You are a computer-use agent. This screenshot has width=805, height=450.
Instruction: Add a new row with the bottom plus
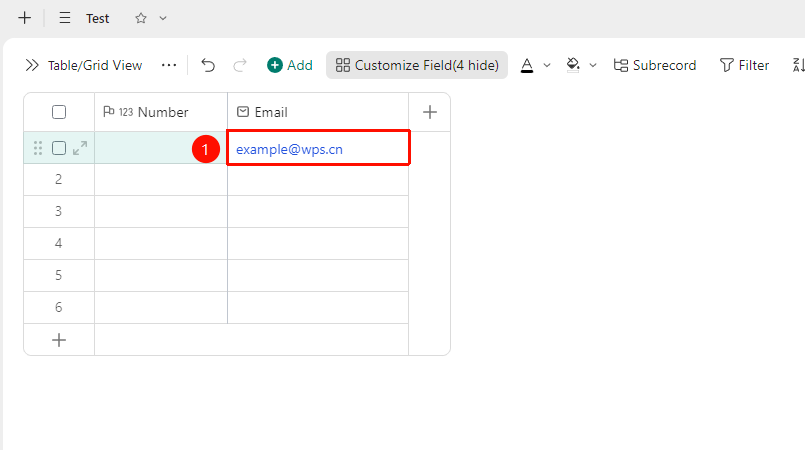coord(59,340)
